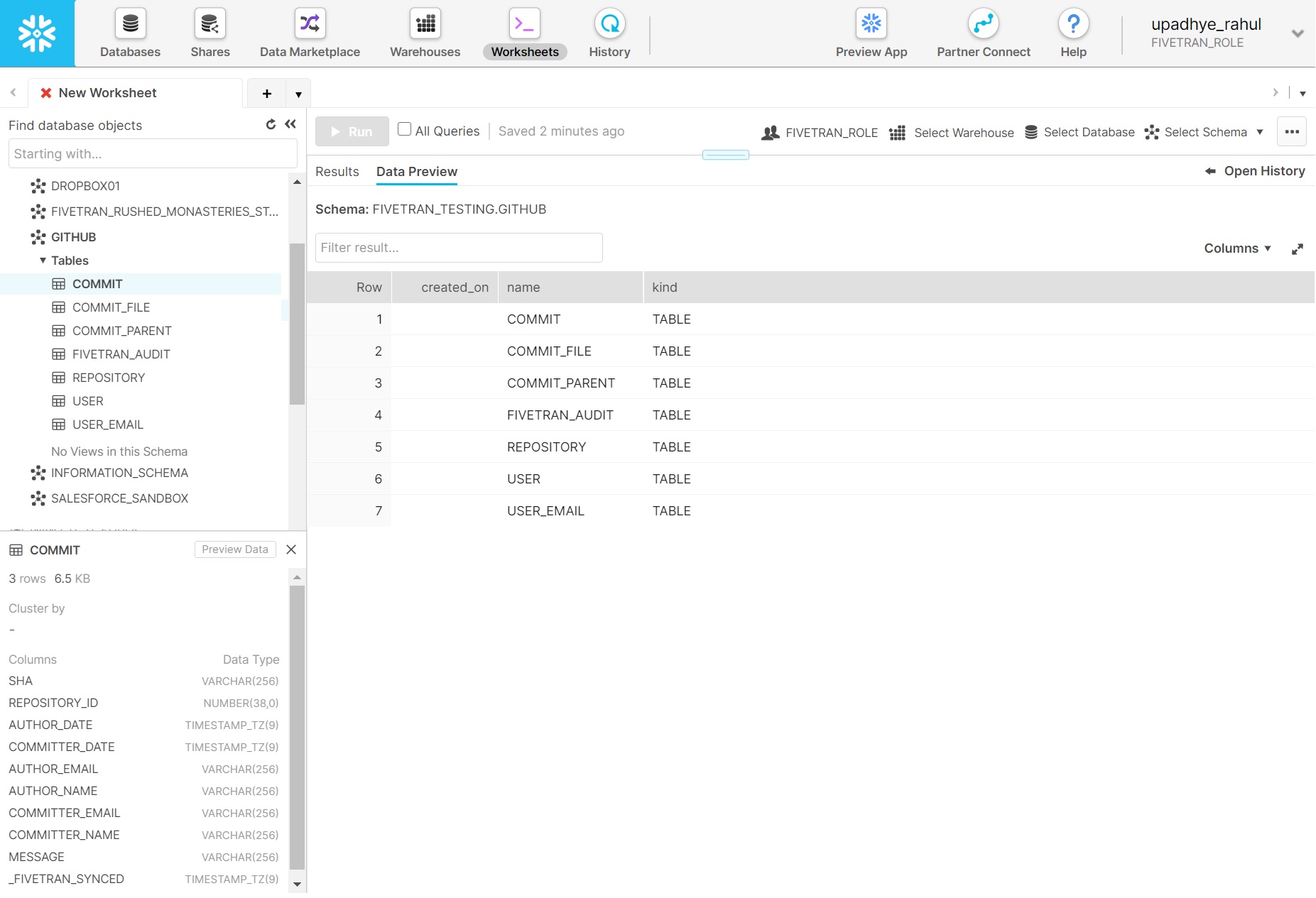Open the Help icon
This screenshot has width=1316, height=898.
[x=1073, y=24]
